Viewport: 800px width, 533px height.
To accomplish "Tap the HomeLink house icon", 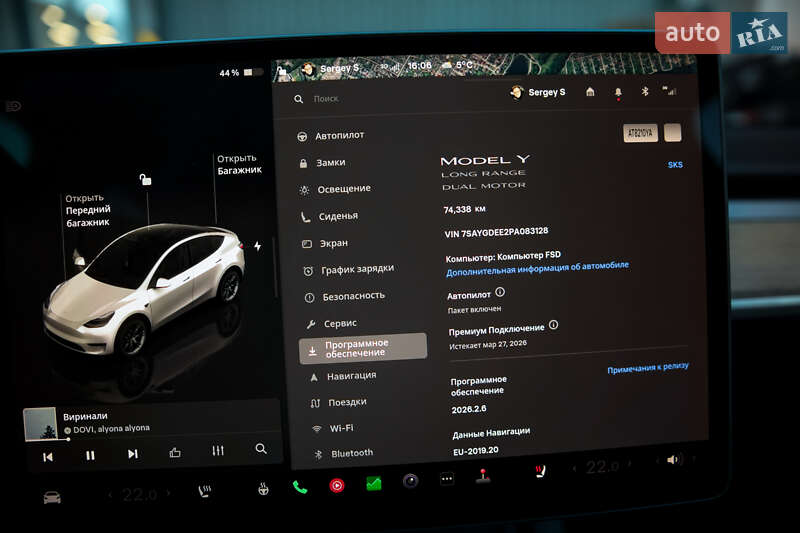I will pyautogui.click(x=590, y=92).
